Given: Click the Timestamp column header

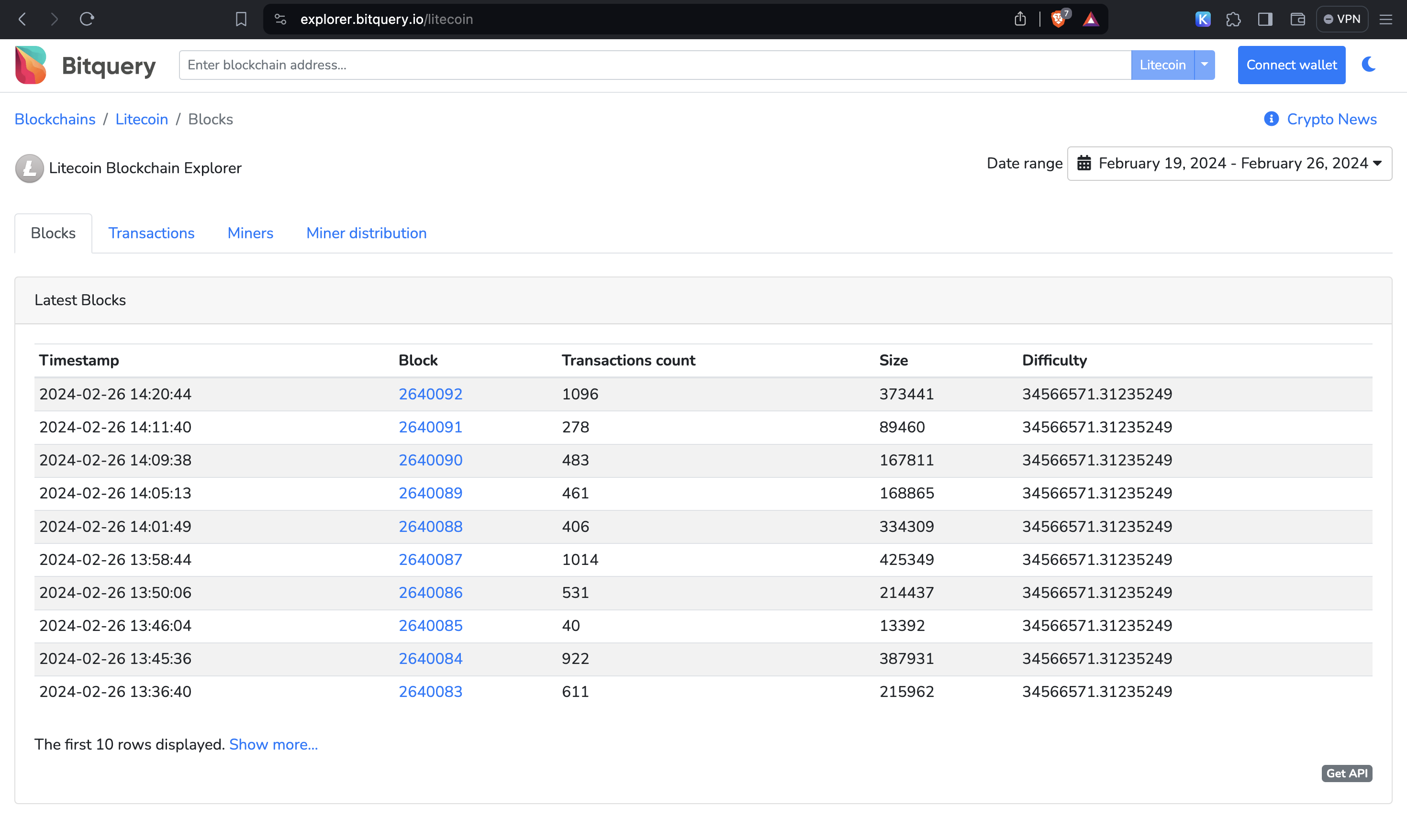Looking at the screenshot, I should point(78,361).
